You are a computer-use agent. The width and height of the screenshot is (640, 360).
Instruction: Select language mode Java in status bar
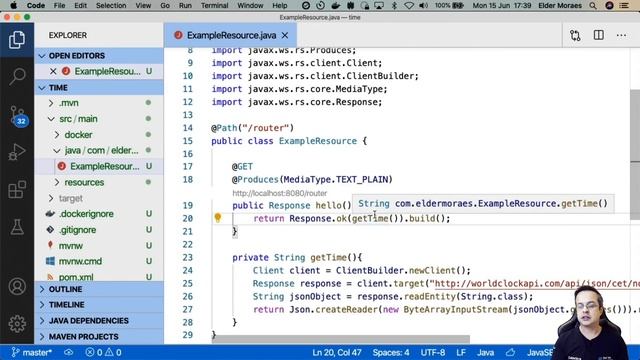coord(485,352)
